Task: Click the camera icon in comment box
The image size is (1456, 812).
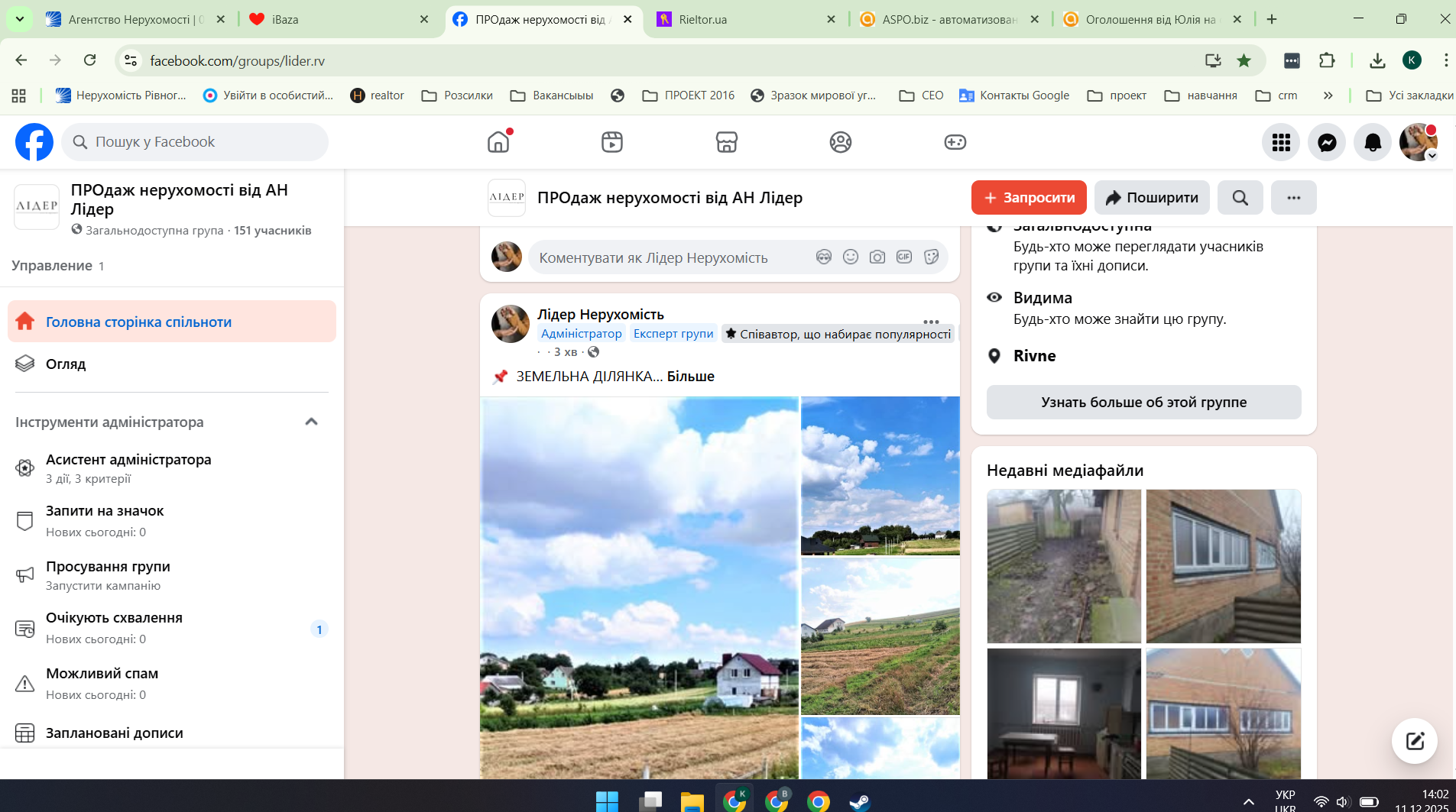Action: [877, 257]
